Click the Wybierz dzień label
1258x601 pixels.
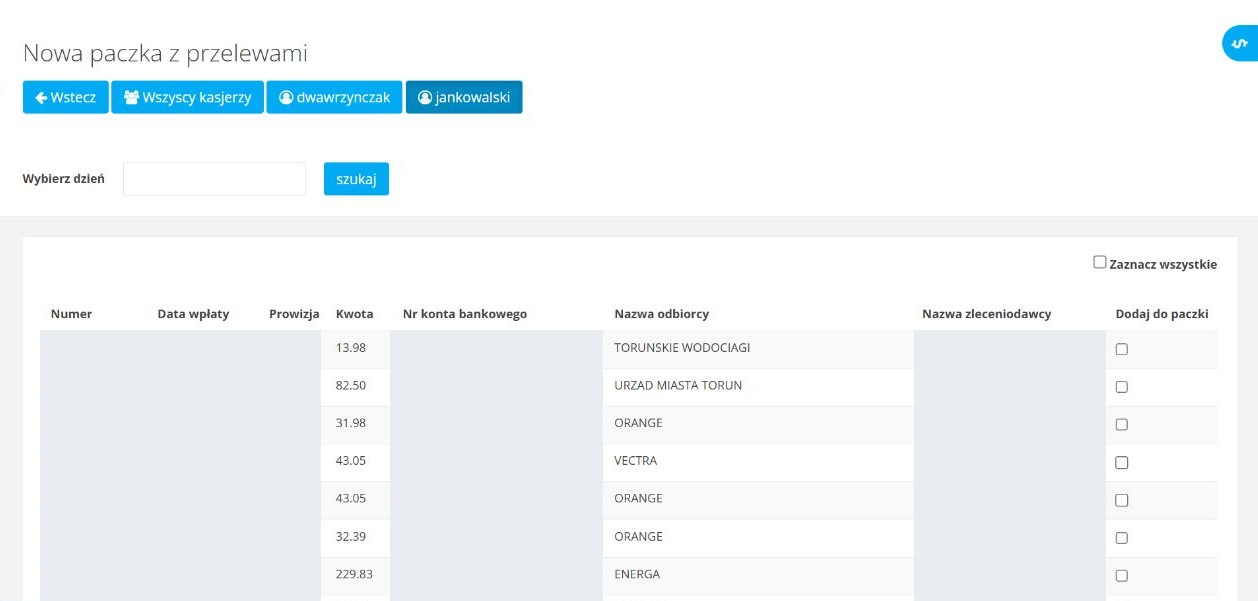64,179
